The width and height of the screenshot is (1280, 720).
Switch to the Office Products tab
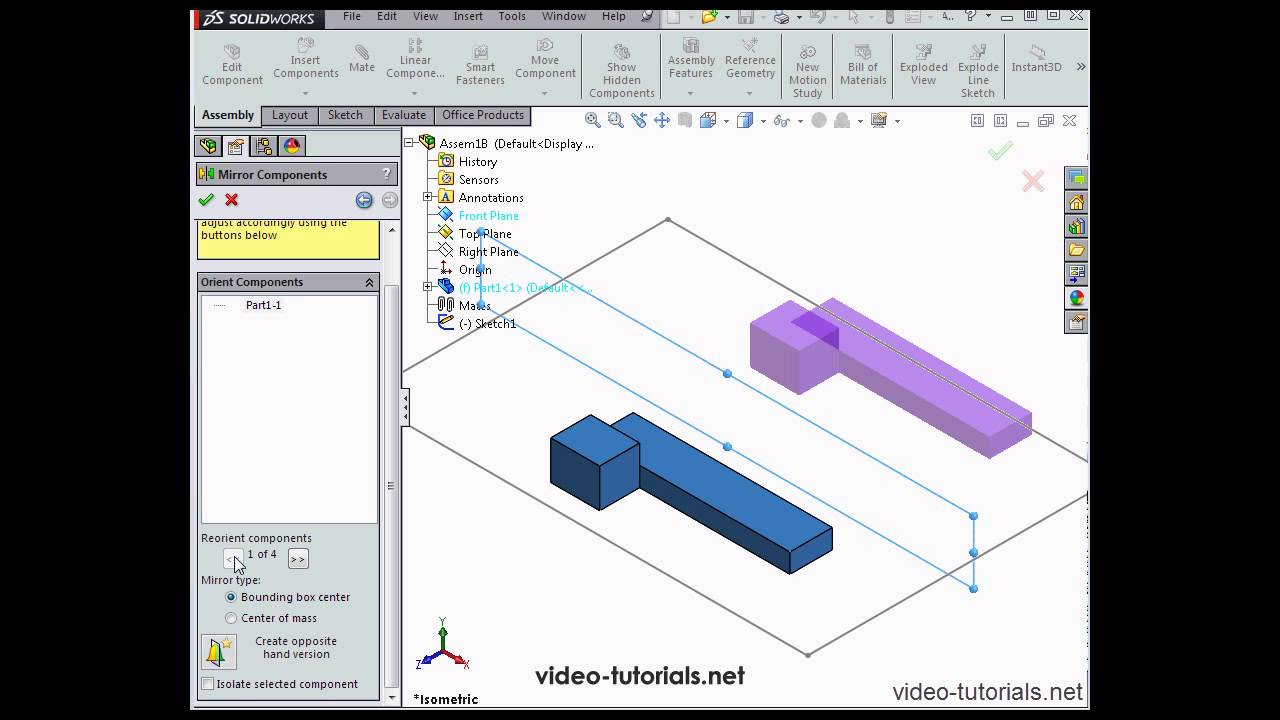[483, 115]
